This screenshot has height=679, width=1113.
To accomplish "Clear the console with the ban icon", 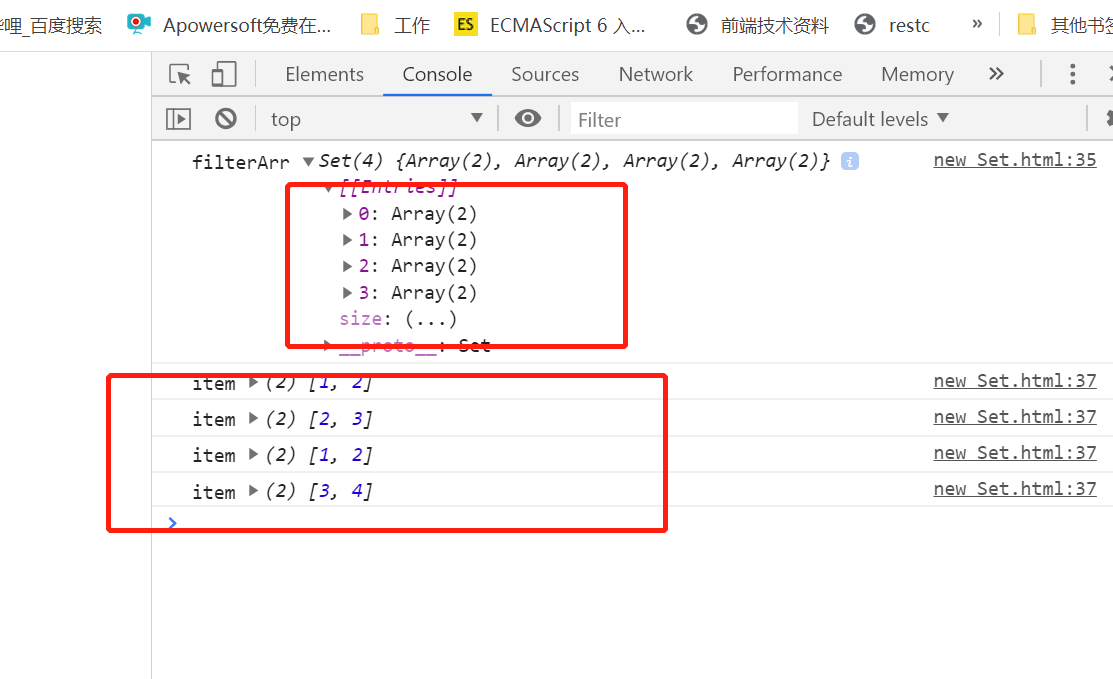I will point(226,118).
